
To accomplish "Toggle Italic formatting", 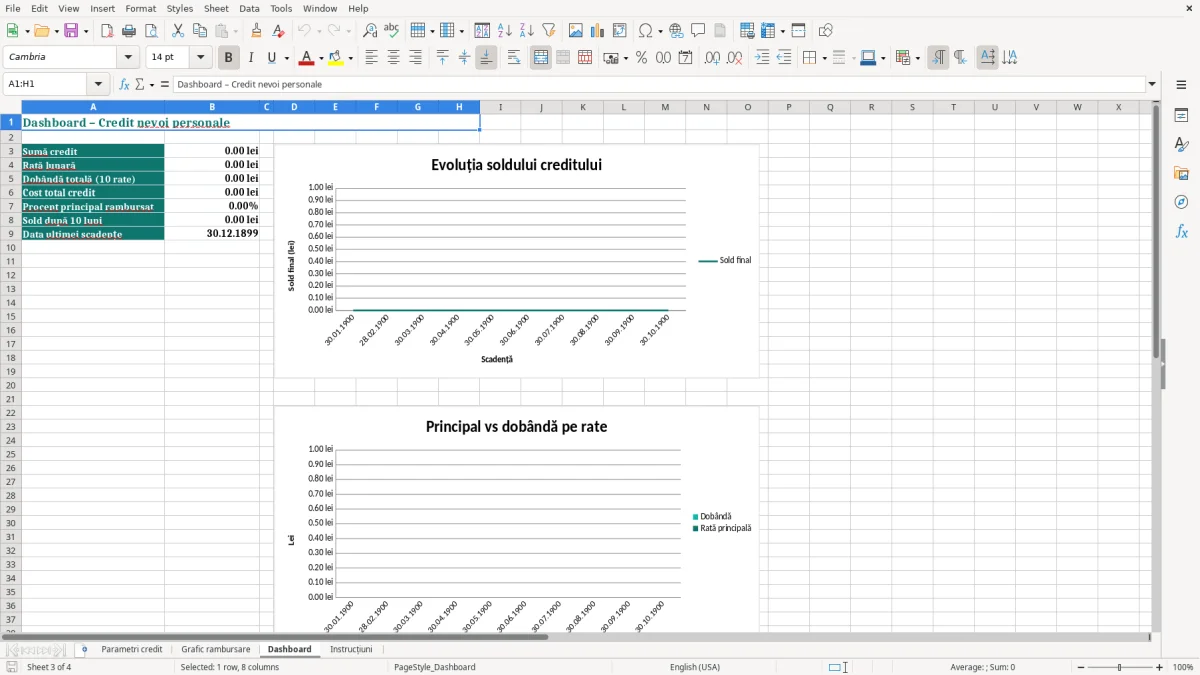I will pos(251,58).
